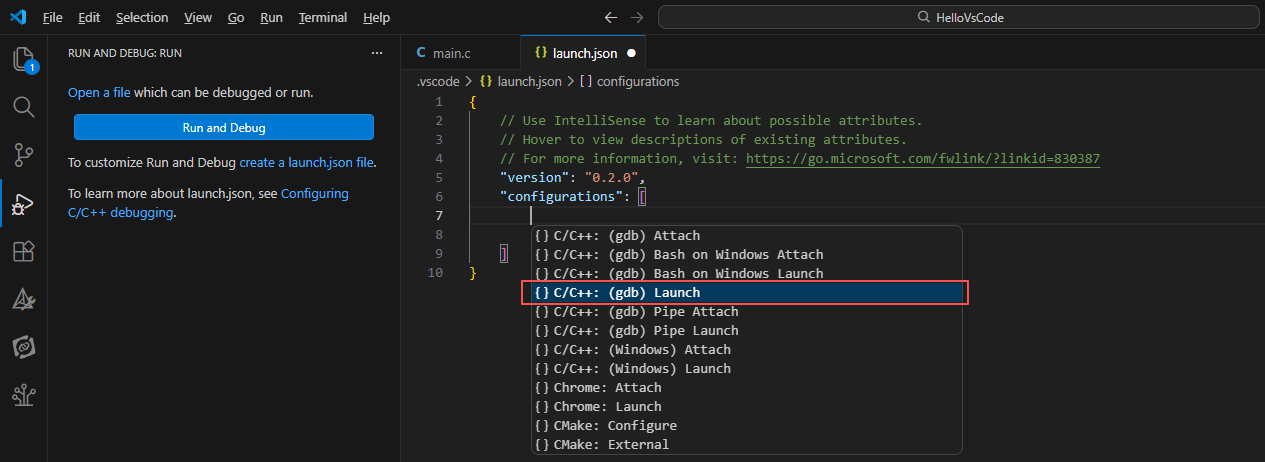The width and height of the screenshot is (1265, 462).
Task: Click the VS Code logo icon
Action: click(x=17, y=18)
